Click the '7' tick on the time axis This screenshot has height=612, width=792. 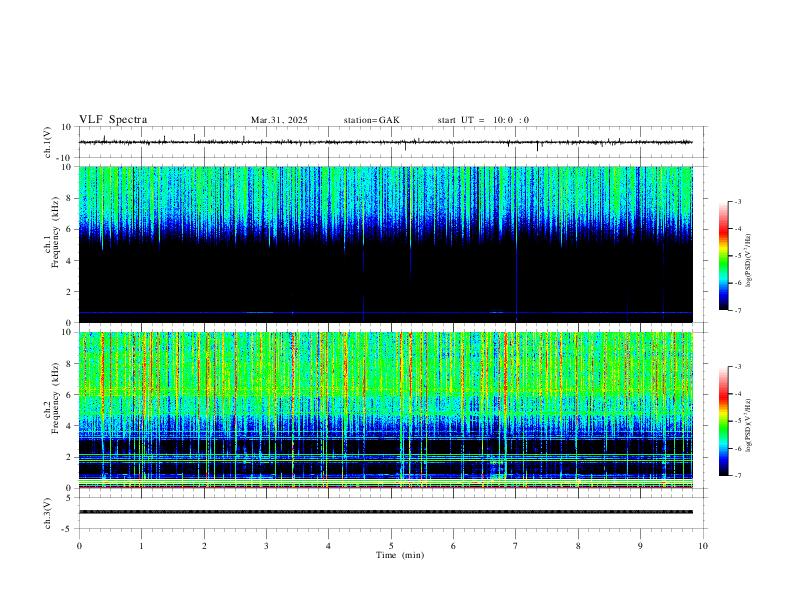coord(516,546)
